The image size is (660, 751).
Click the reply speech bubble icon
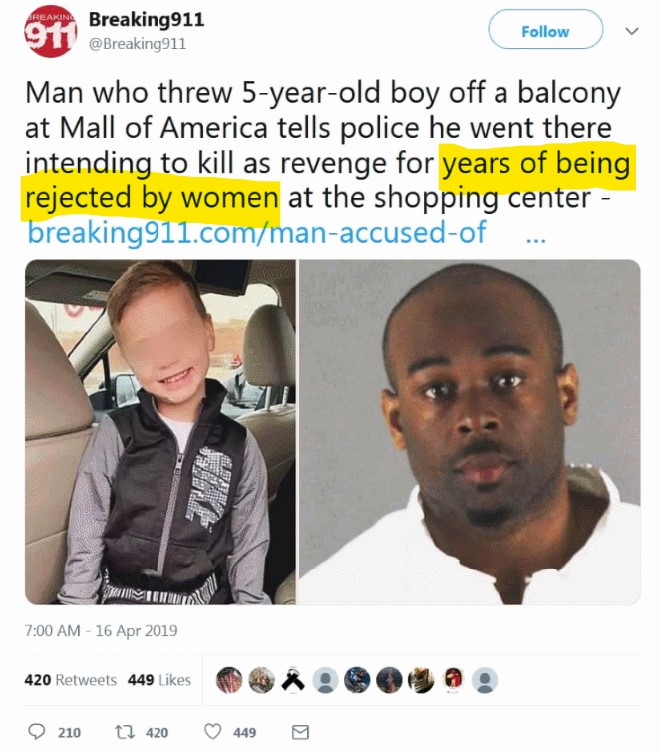[x=37, y=731]
